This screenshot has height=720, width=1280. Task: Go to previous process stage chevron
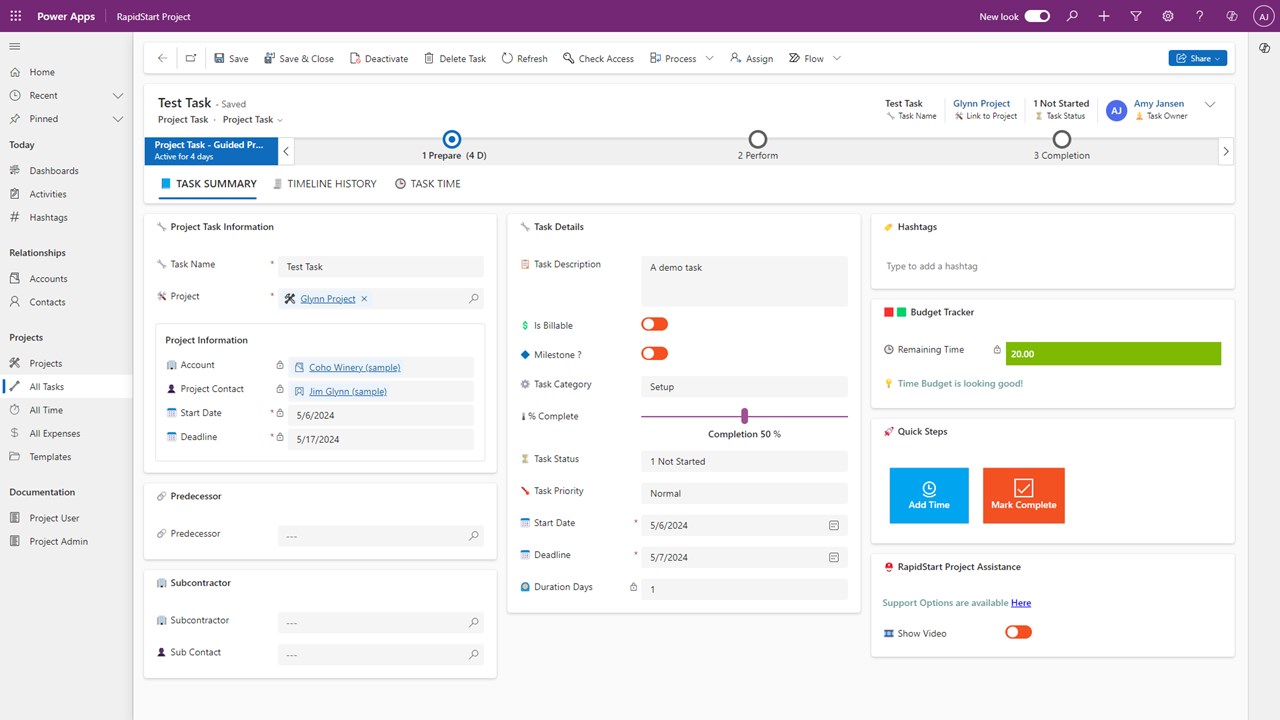[x=287, y=151]
